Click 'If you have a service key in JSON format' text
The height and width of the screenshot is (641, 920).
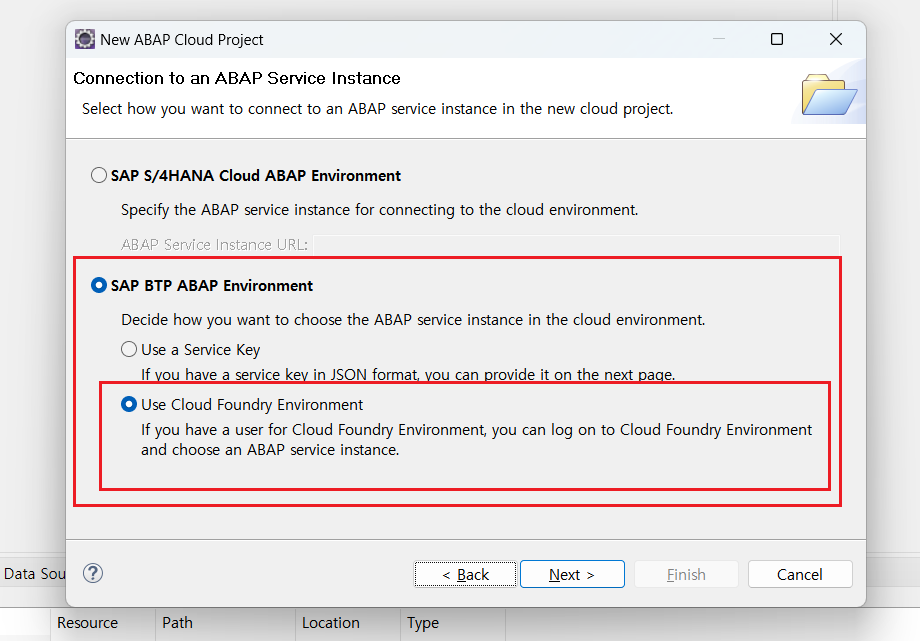(408, 375)
